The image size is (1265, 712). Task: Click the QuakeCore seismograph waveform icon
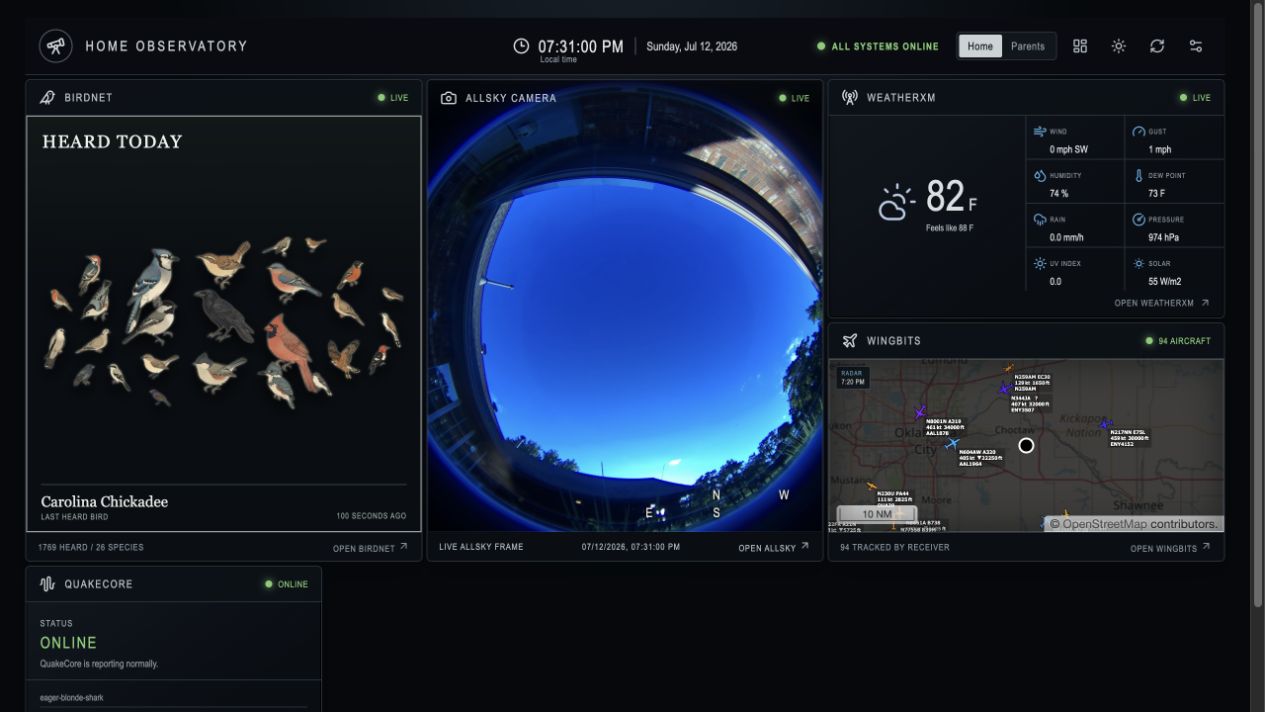click(x=47, y=584)
